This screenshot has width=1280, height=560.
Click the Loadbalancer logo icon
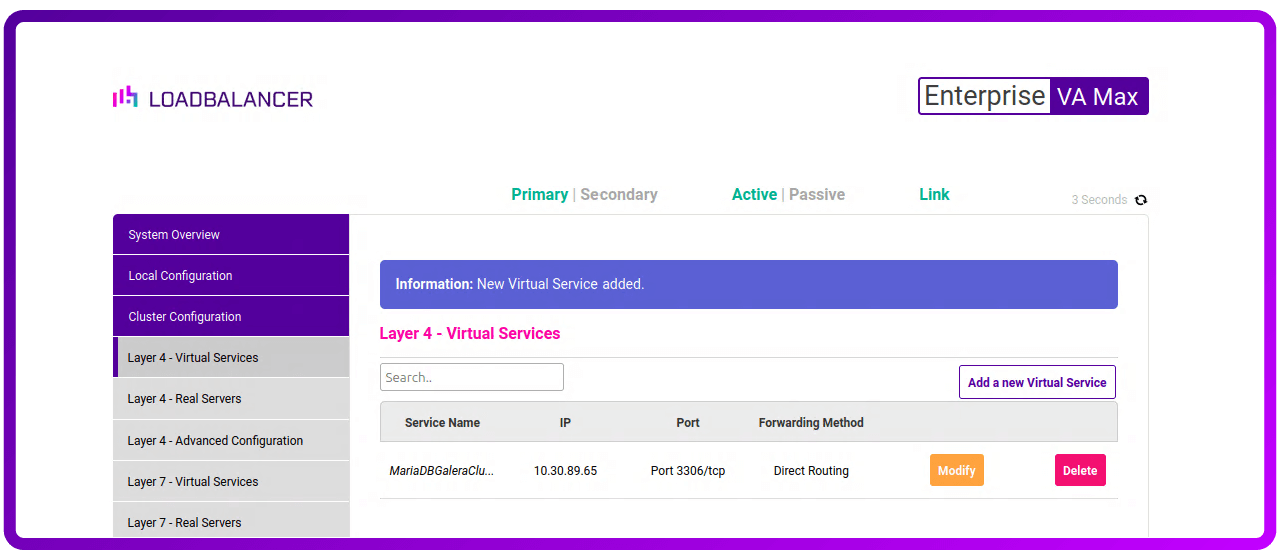tap(125, 97)
